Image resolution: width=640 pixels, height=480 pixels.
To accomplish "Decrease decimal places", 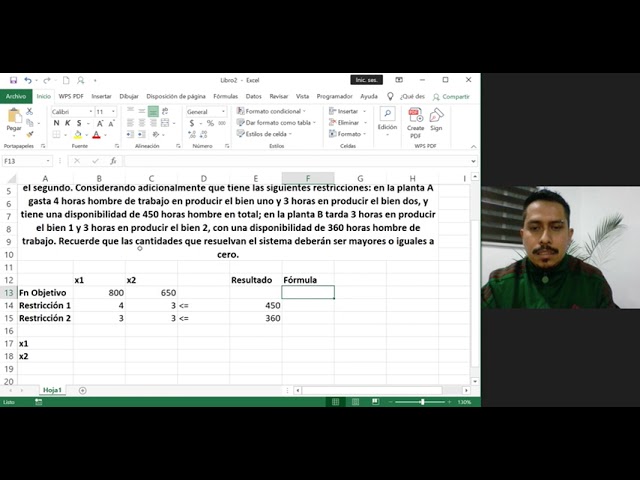I will point(203,134).
